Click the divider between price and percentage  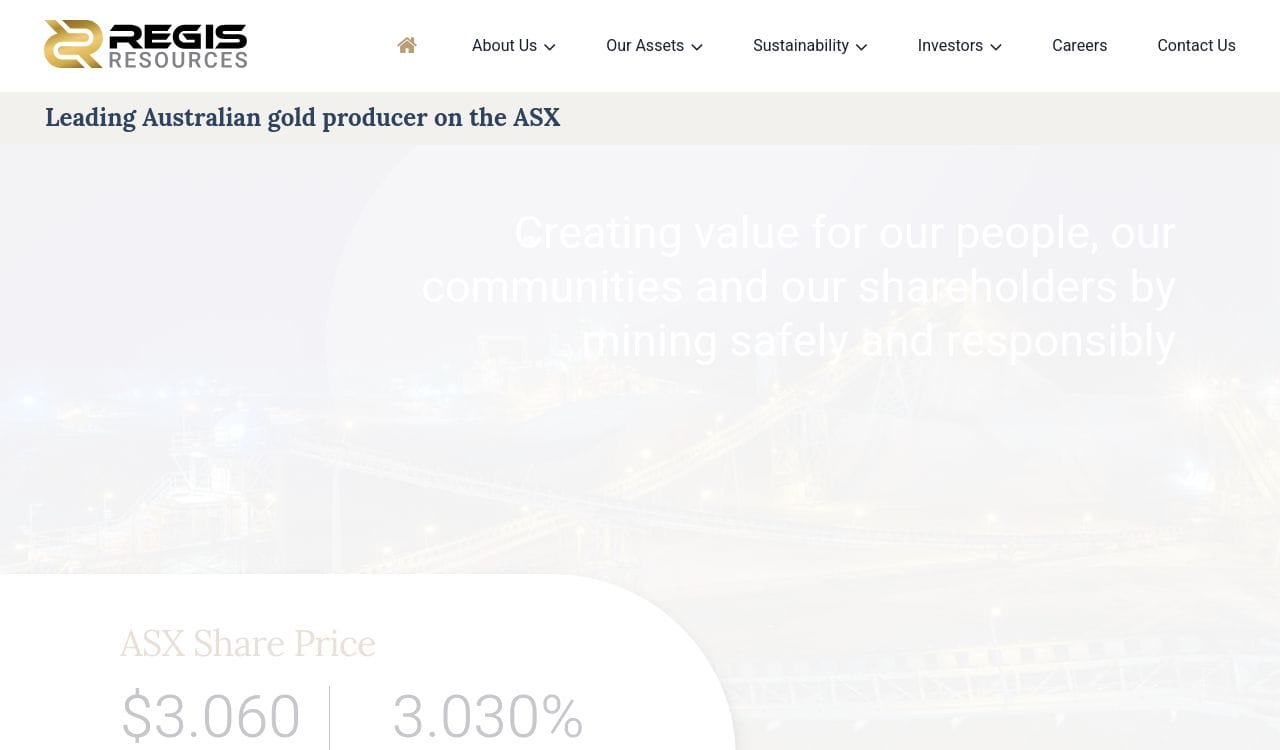(x=329, y=716)
